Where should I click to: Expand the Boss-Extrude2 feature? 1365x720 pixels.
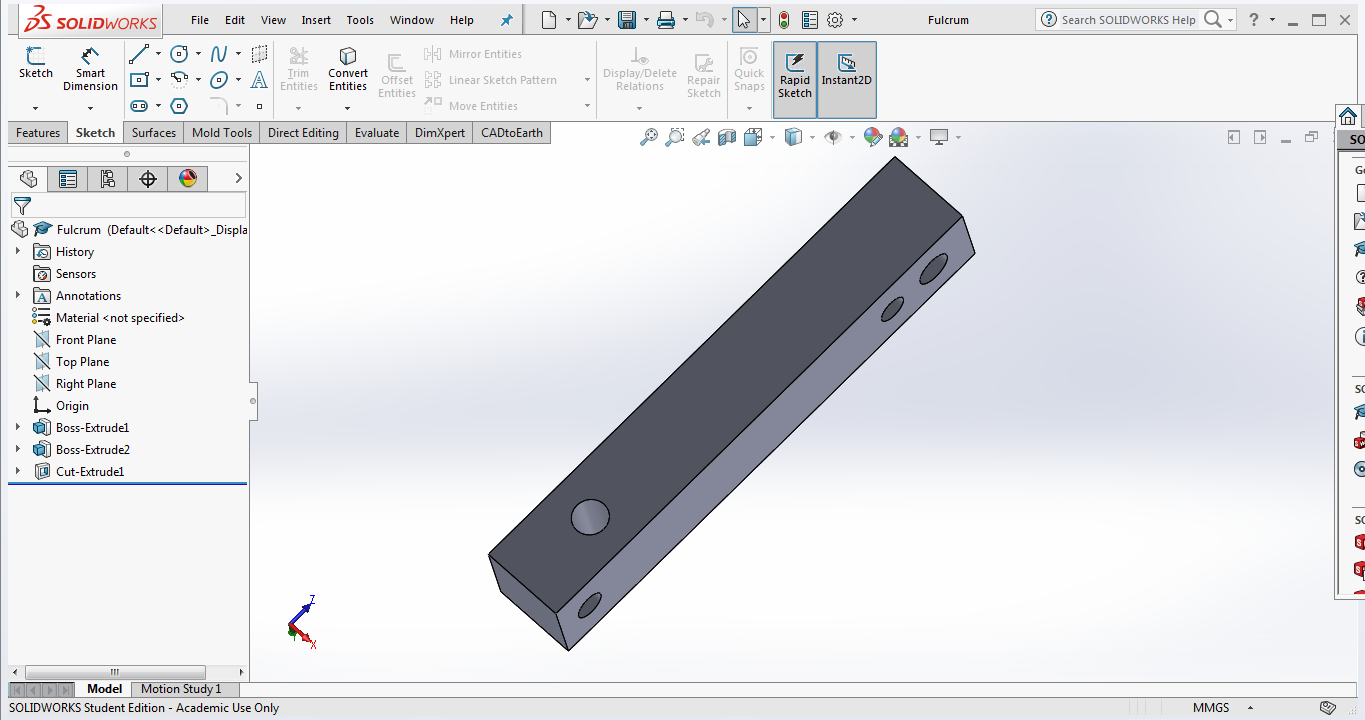[18, 449]
